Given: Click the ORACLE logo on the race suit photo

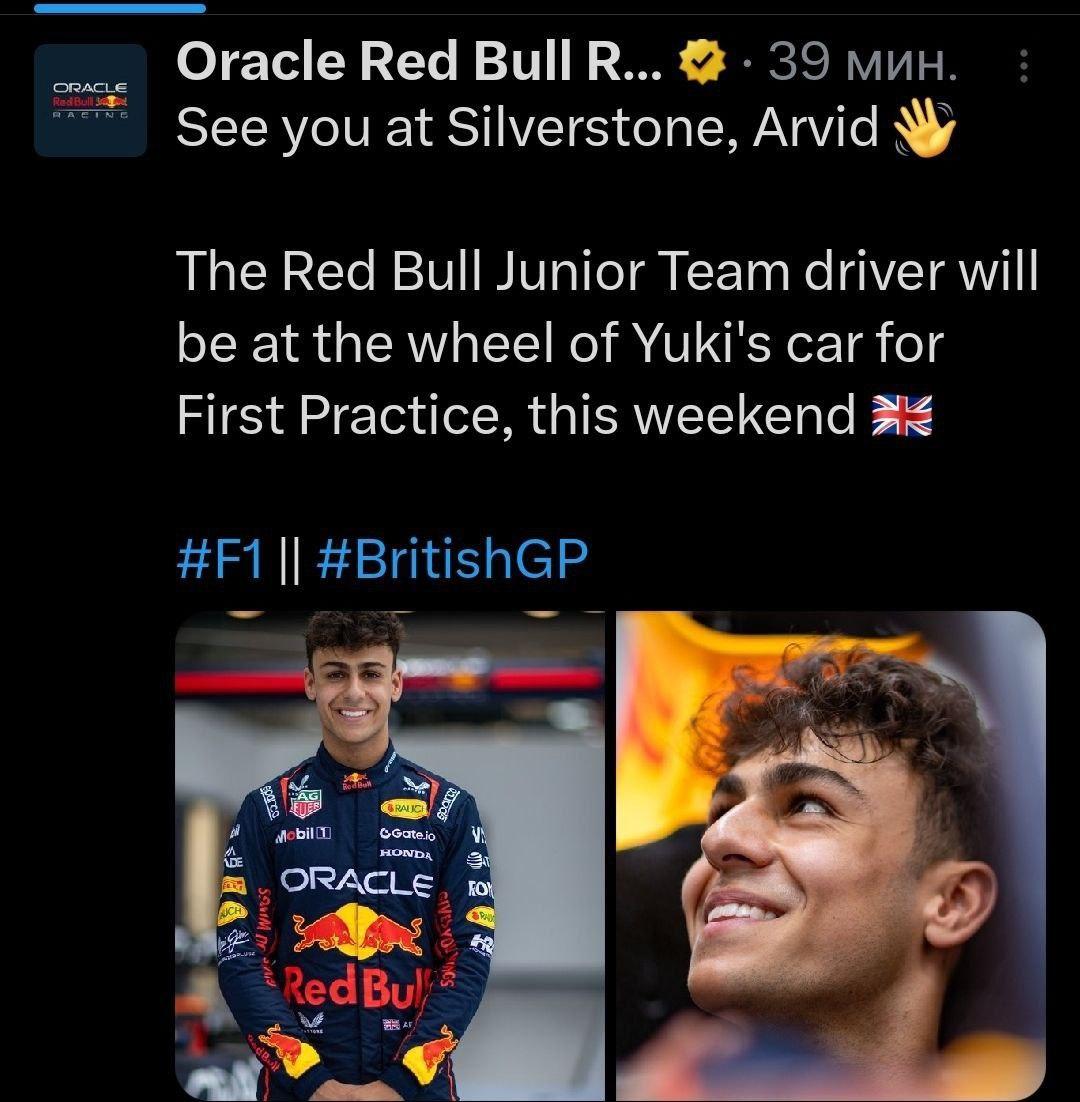Looking at the screenshot, I should (x=356, y=881).
